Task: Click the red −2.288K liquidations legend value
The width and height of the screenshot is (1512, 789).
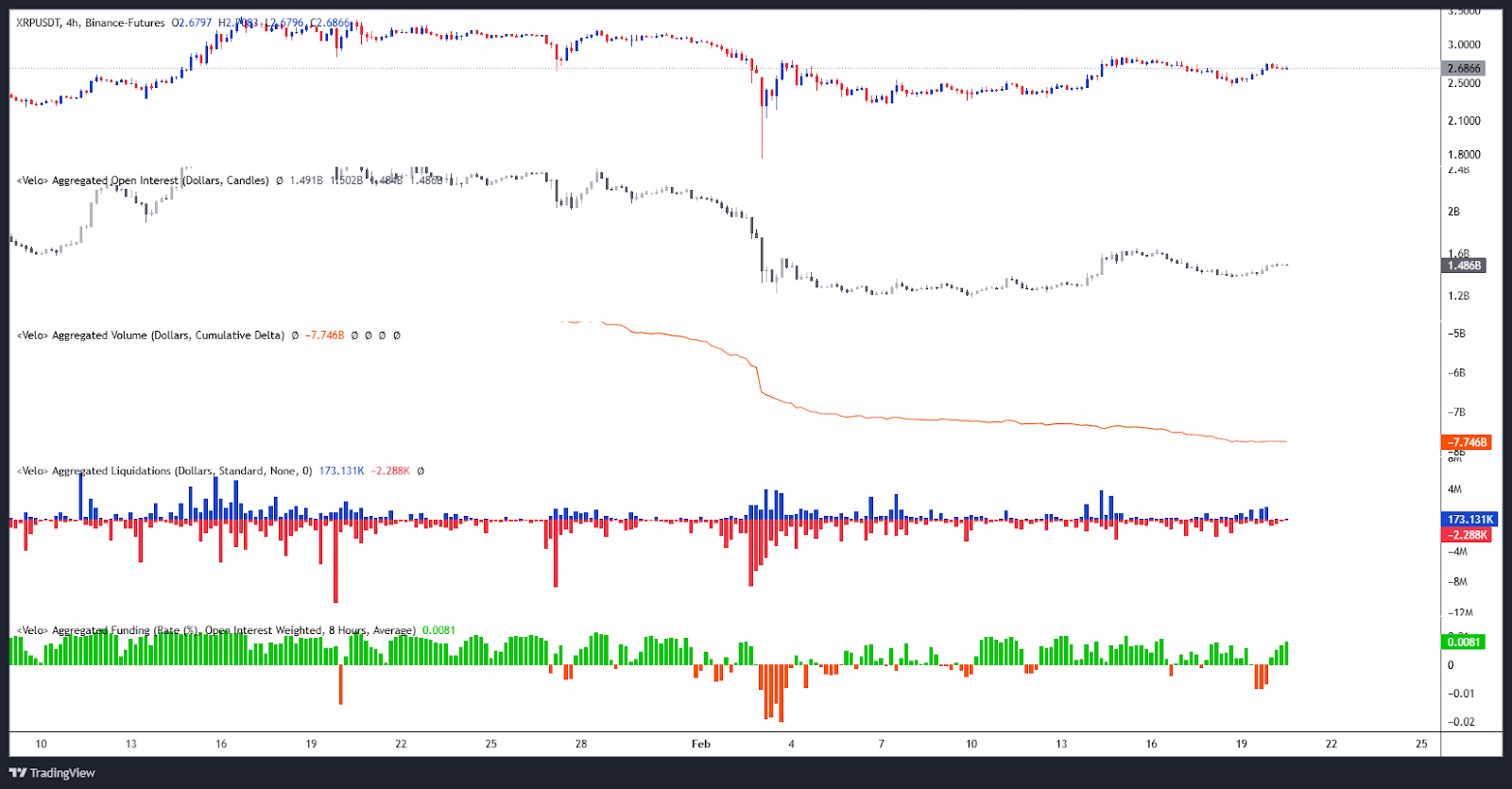Action: 390,471
